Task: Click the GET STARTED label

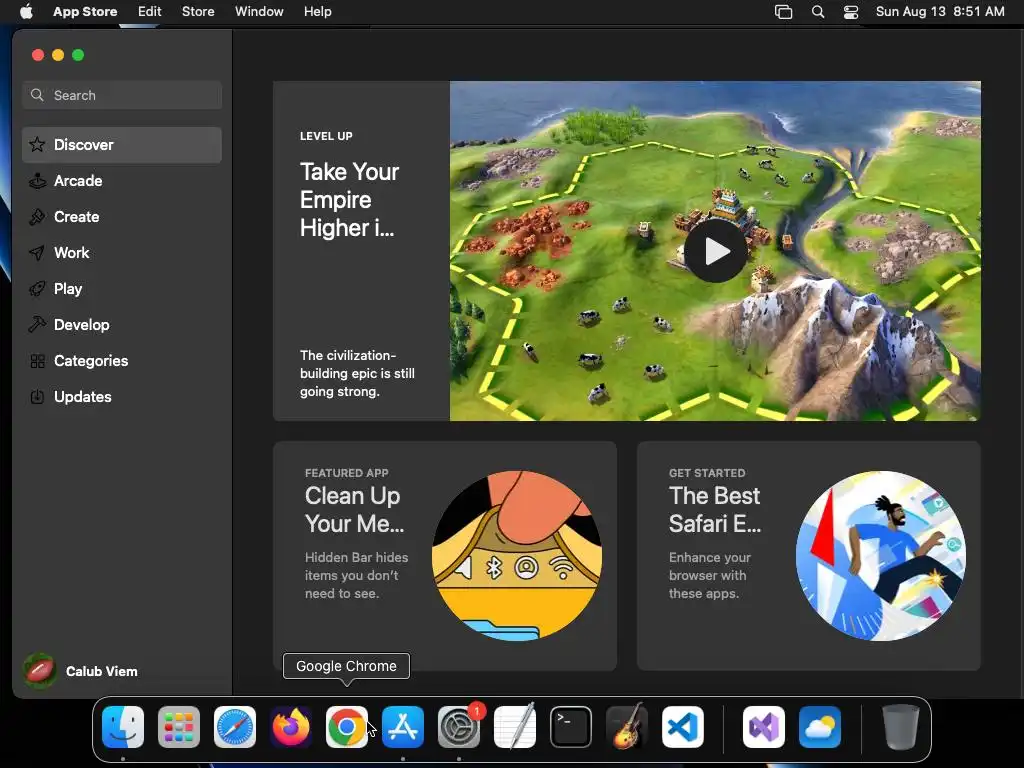Action: click(707, 473)
